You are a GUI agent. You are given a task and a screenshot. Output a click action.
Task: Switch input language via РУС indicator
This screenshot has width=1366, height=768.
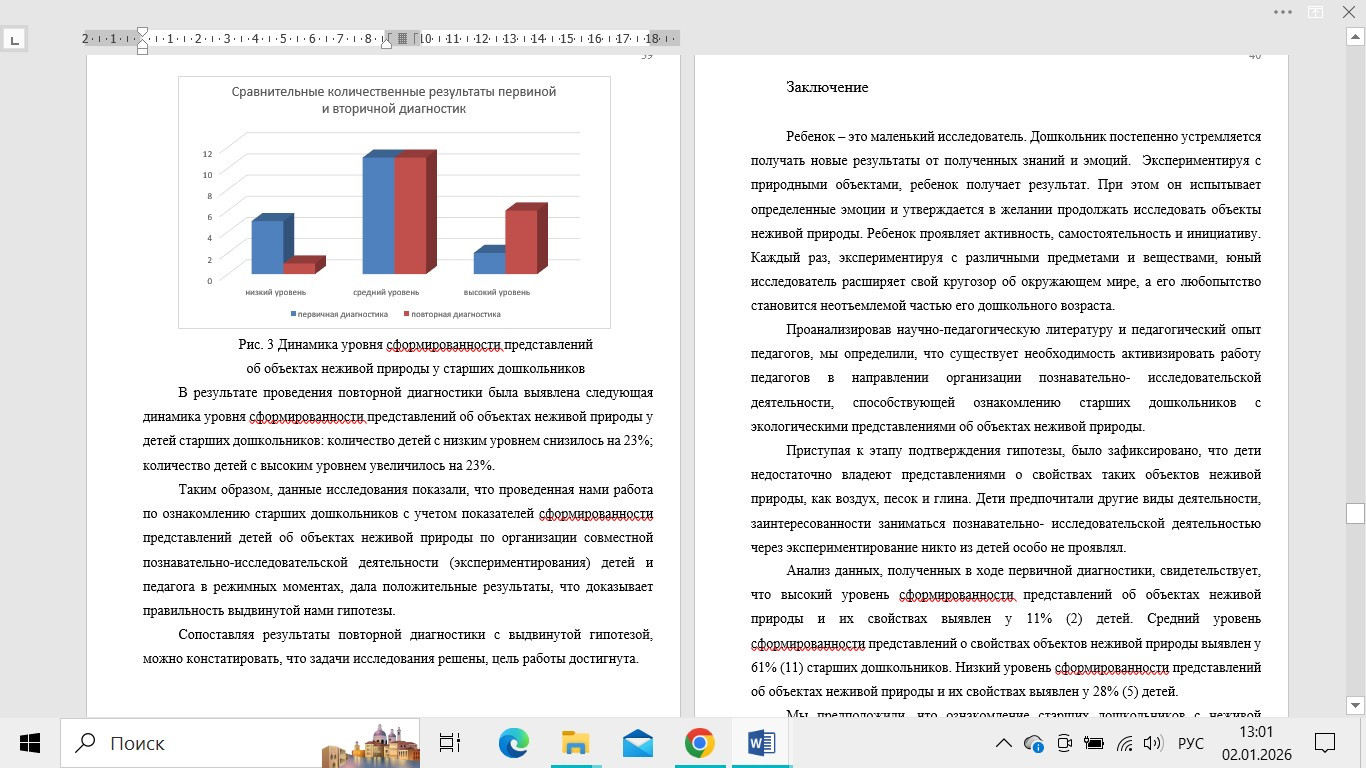point(1191,743)
